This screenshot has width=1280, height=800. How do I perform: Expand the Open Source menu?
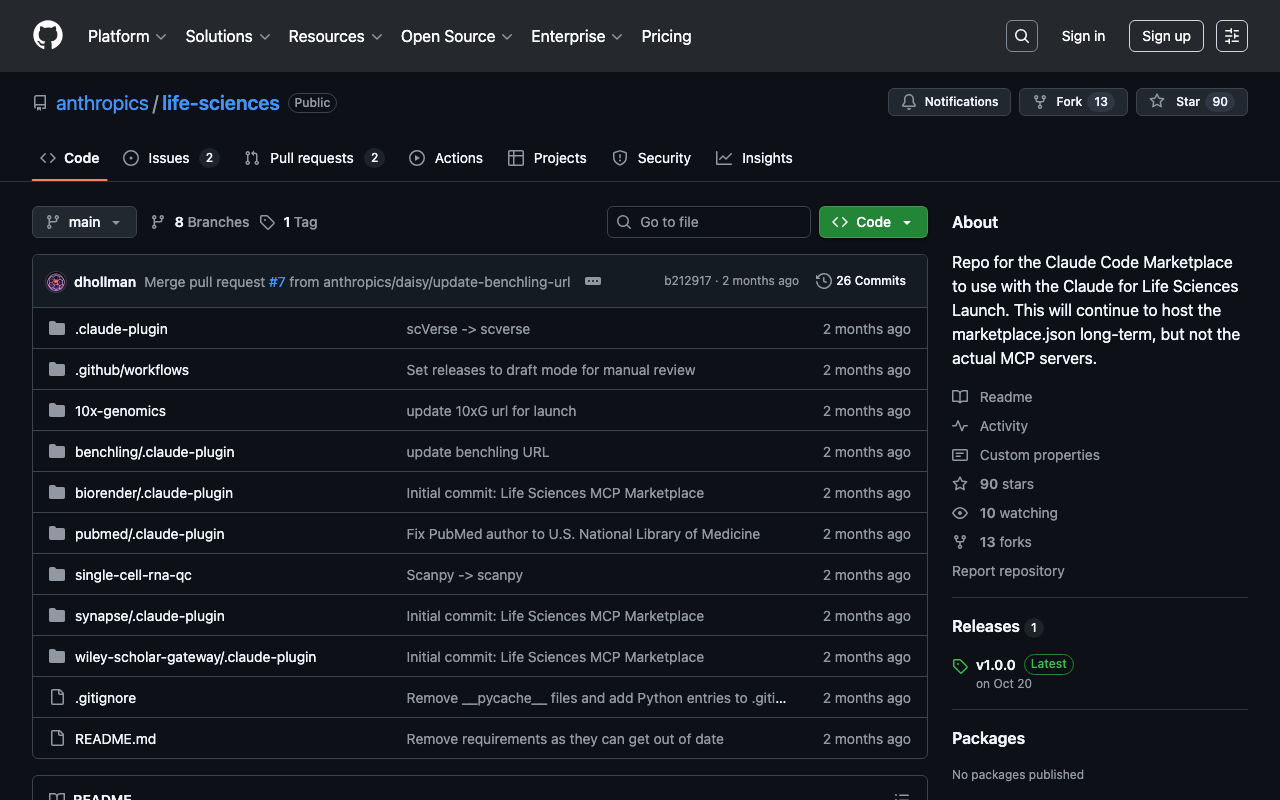point(456,36)
